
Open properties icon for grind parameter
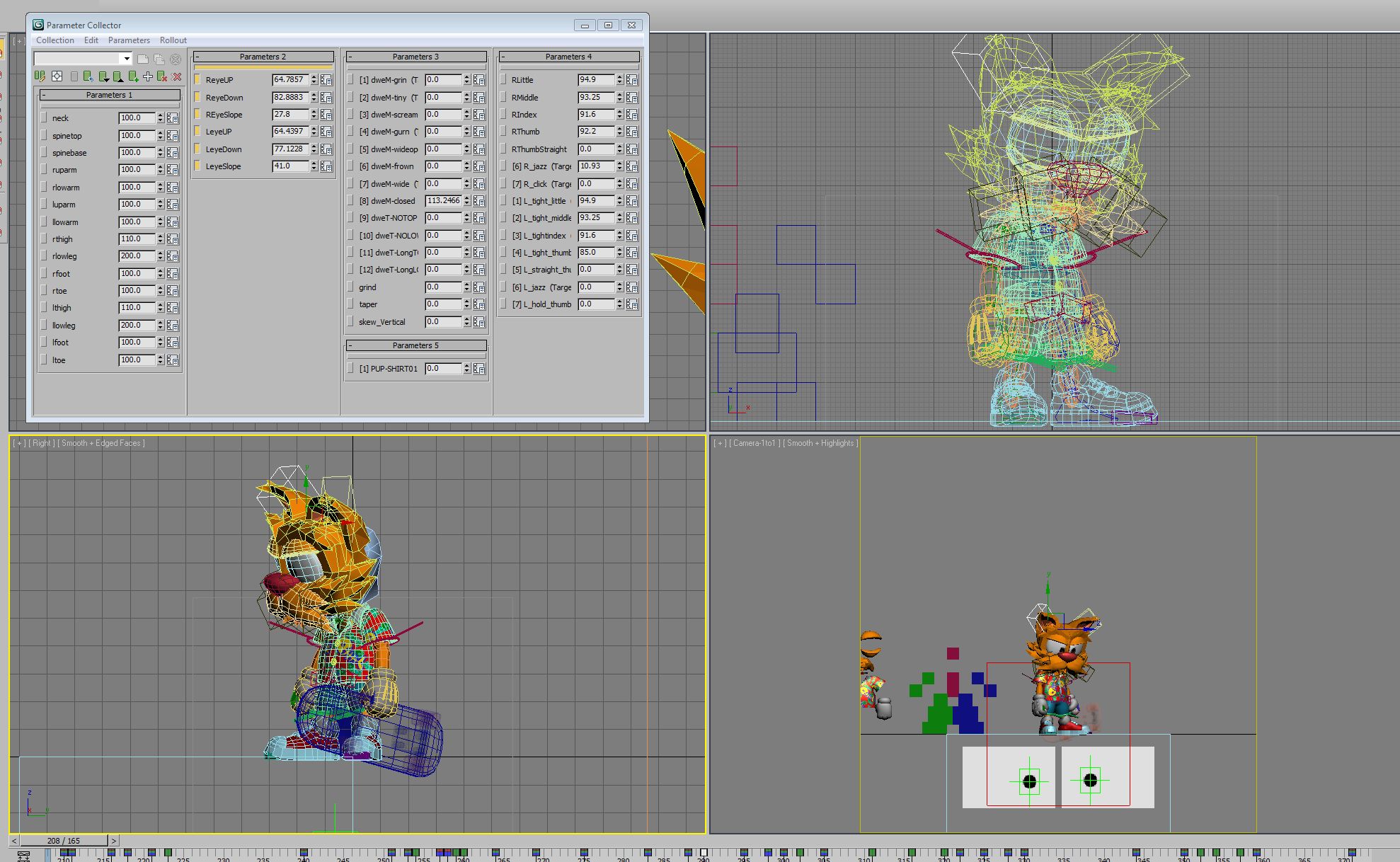click(x=479, y=287)
